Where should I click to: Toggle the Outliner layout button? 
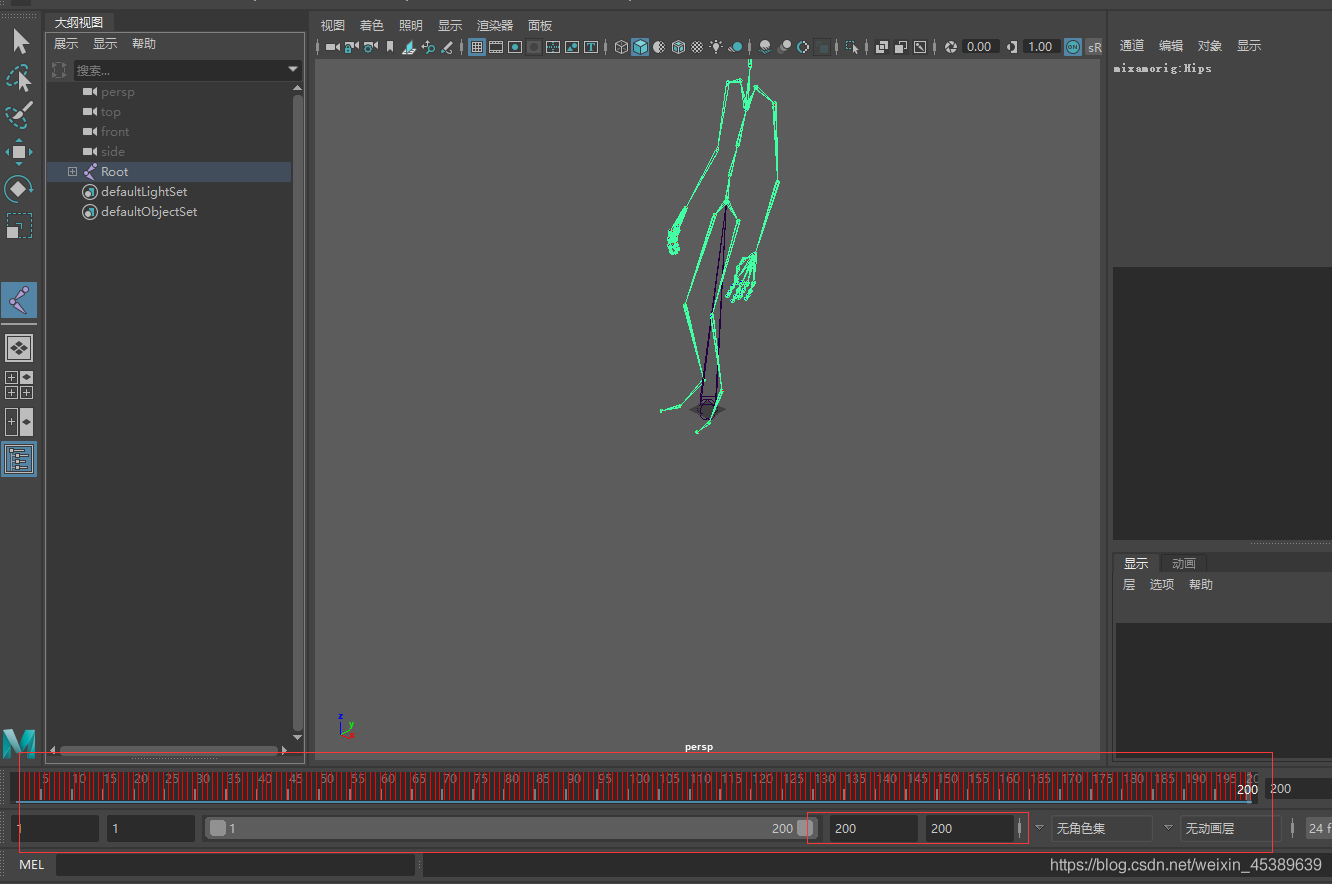(19, 459)
